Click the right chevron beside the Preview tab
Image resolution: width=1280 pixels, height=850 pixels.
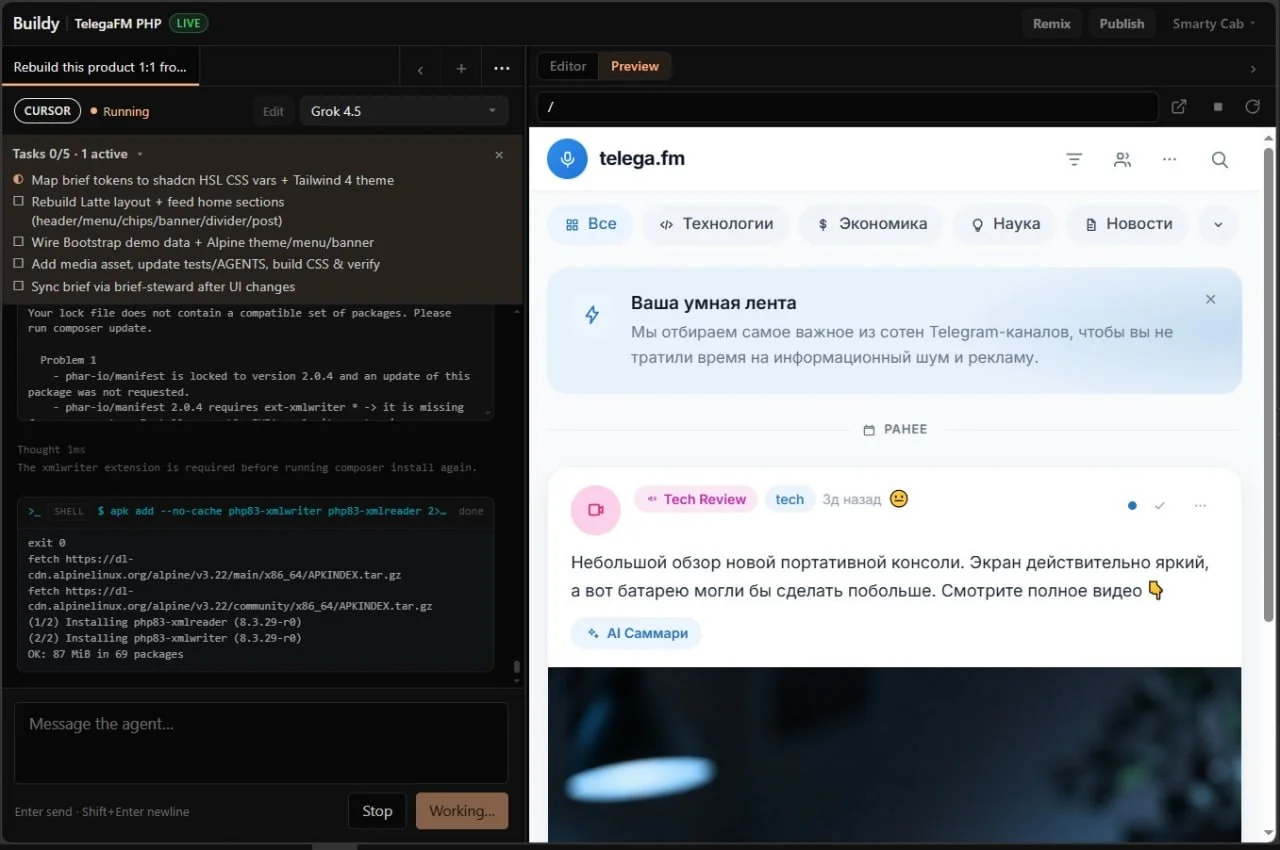pyautogui.click(x=1253, y=68)
